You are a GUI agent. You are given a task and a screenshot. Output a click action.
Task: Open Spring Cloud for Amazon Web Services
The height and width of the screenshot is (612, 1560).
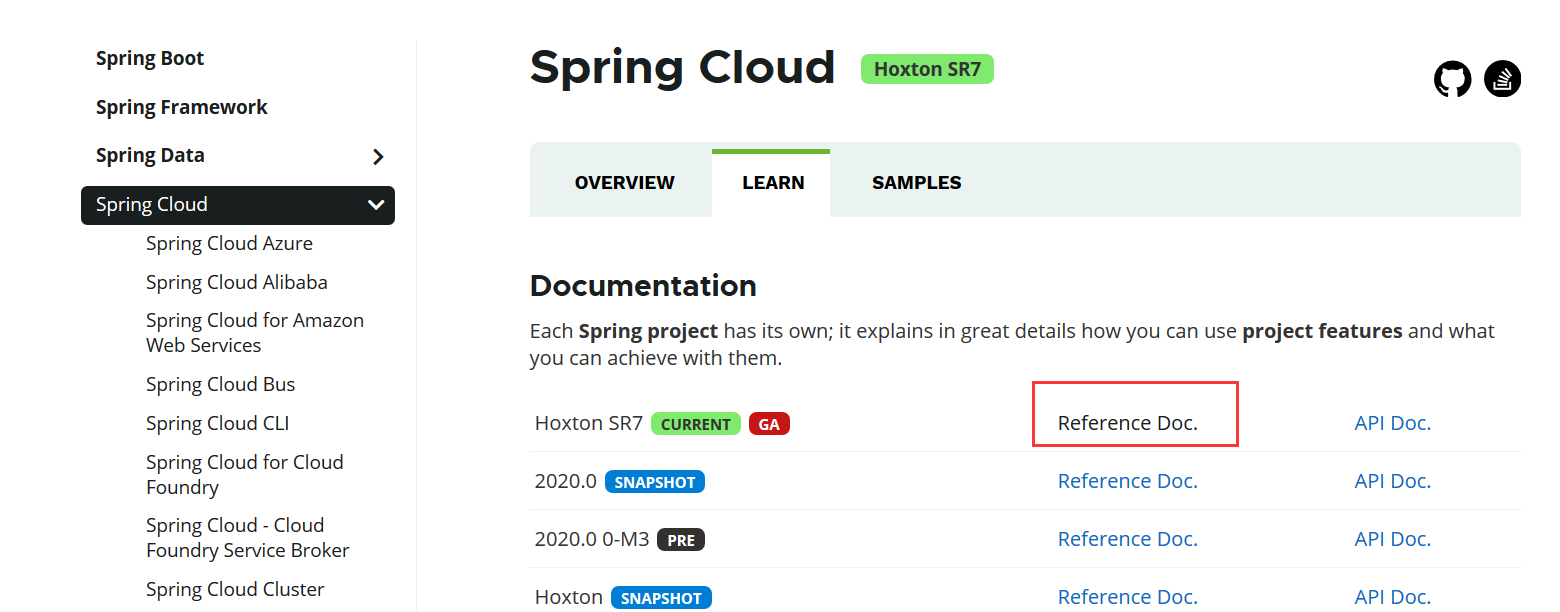pyautogui.click(x=255, y=332)
